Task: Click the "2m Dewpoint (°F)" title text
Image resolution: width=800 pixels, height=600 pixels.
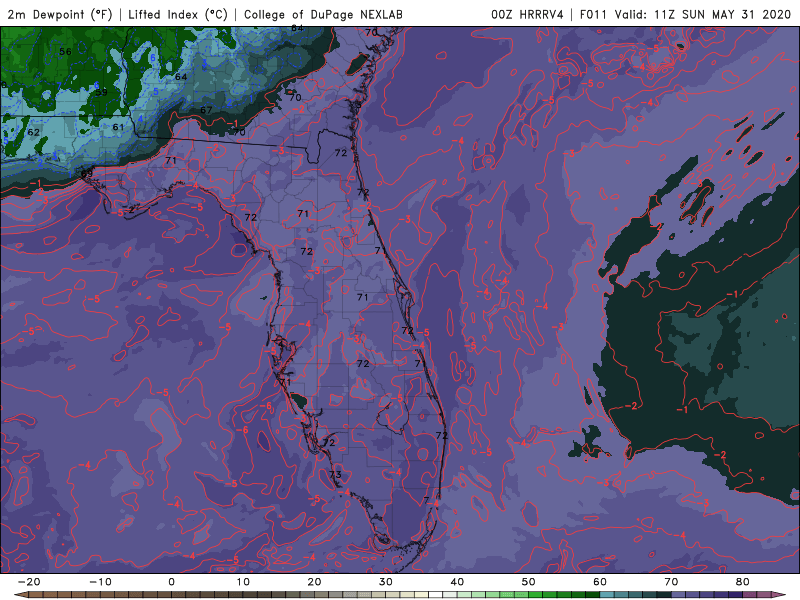Action: [x=59, y=14]
